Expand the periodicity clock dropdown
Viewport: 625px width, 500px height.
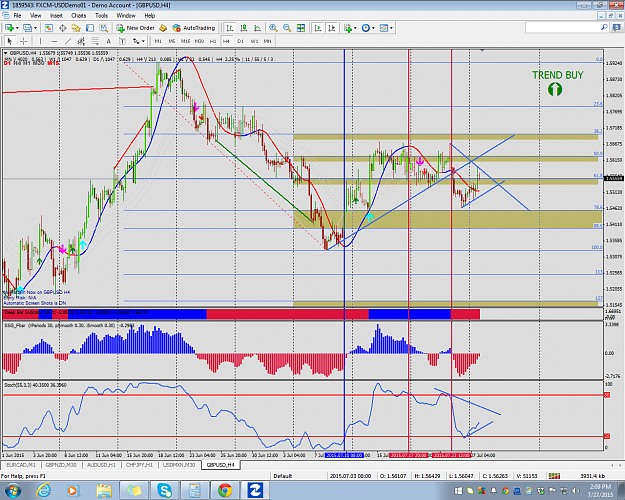pos(373,28)
